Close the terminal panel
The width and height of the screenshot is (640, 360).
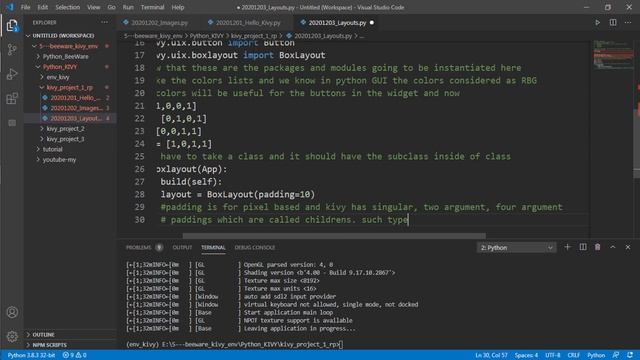point(628,247)
